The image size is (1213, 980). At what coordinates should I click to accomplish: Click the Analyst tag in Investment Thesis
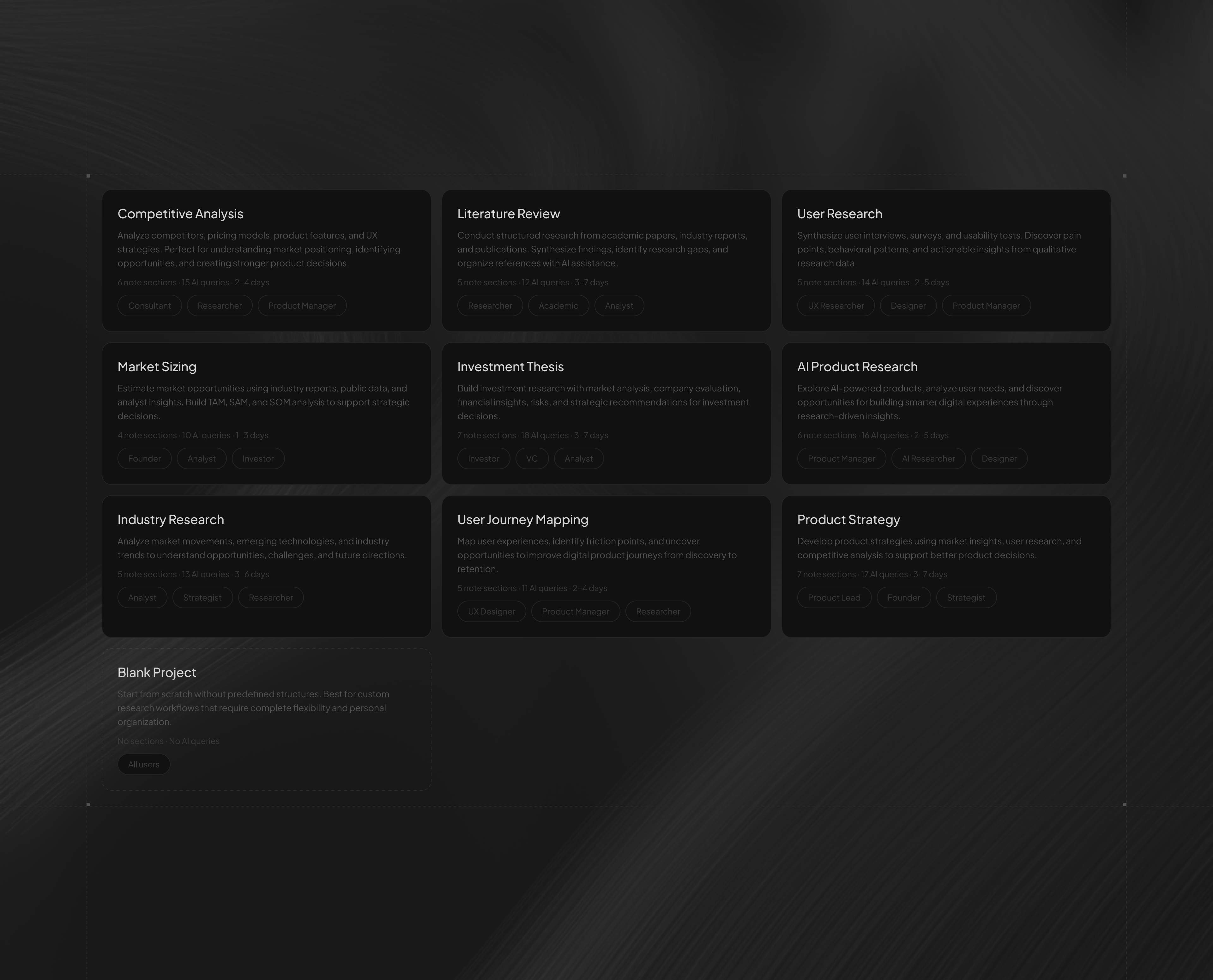click(579, 458)
